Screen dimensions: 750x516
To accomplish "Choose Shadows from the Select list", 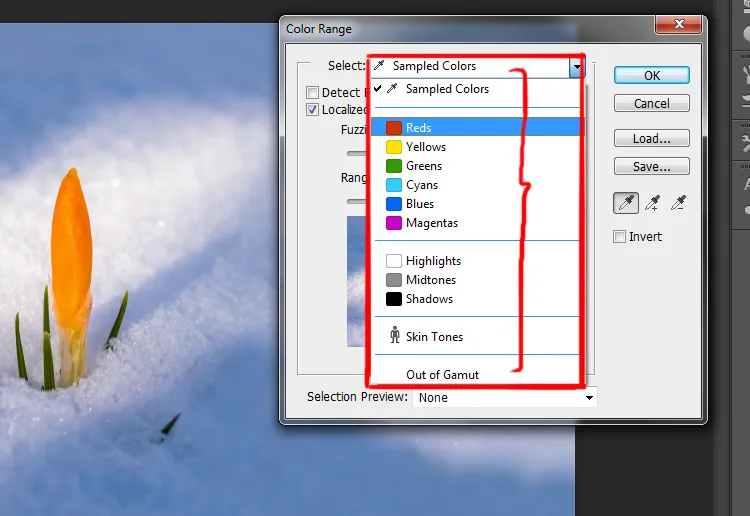I will pos(477,299).
